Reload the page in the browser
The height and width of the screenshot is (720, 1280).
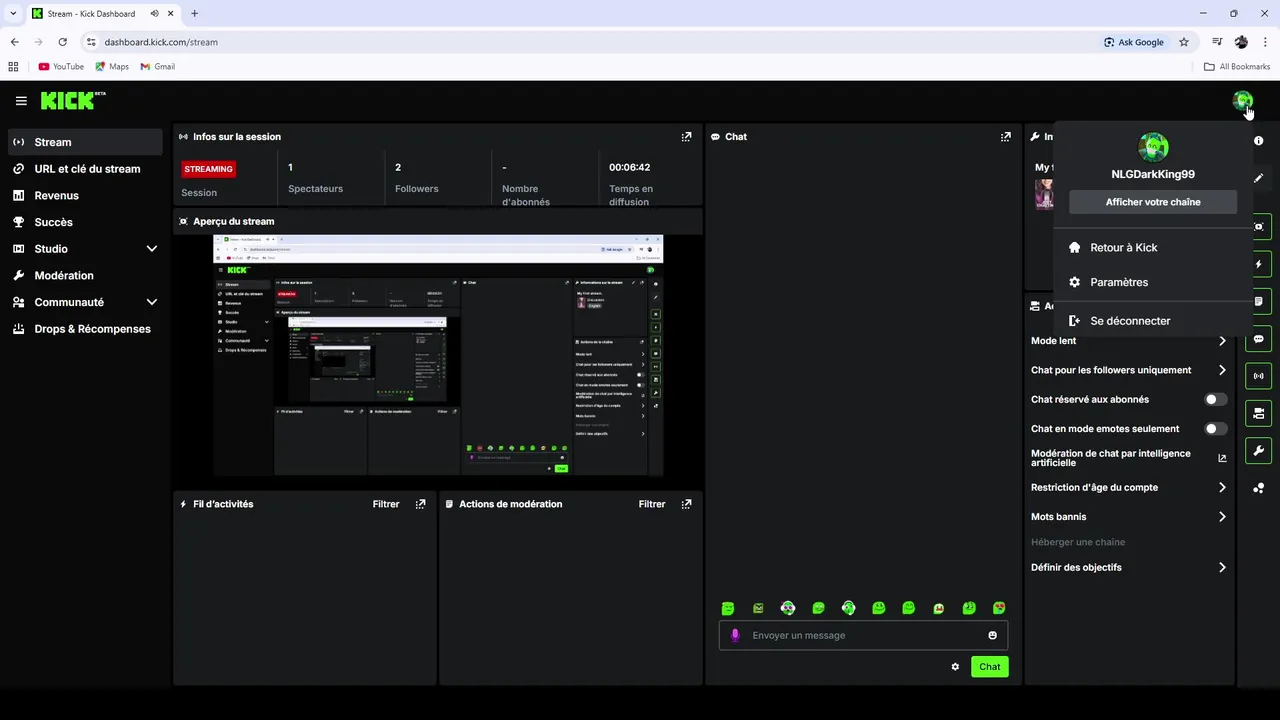click(x=63, y=42)
